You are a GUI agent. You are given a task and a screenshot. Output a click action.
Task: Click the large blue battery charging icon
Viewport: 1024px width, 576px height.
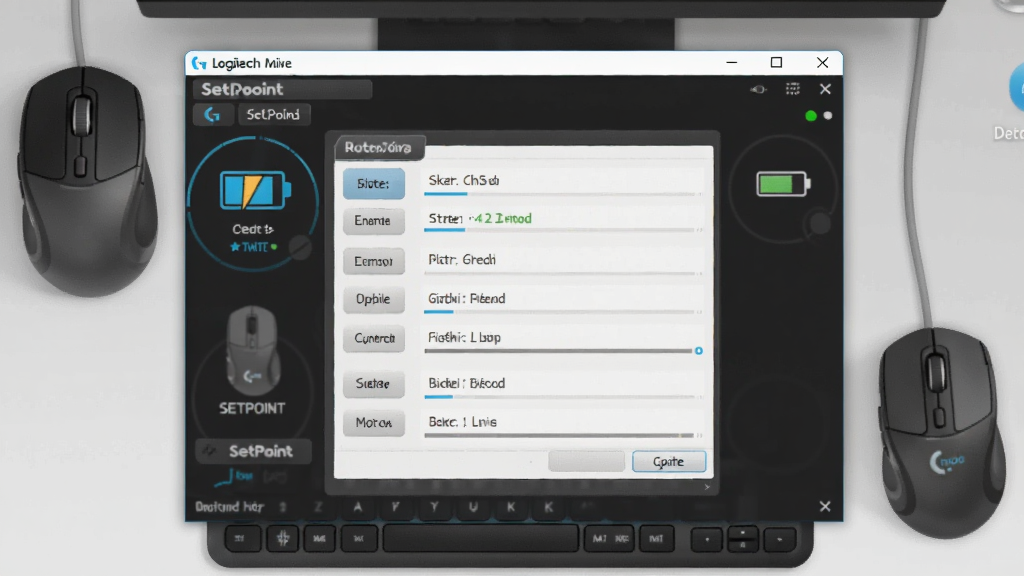pos(255,190)
